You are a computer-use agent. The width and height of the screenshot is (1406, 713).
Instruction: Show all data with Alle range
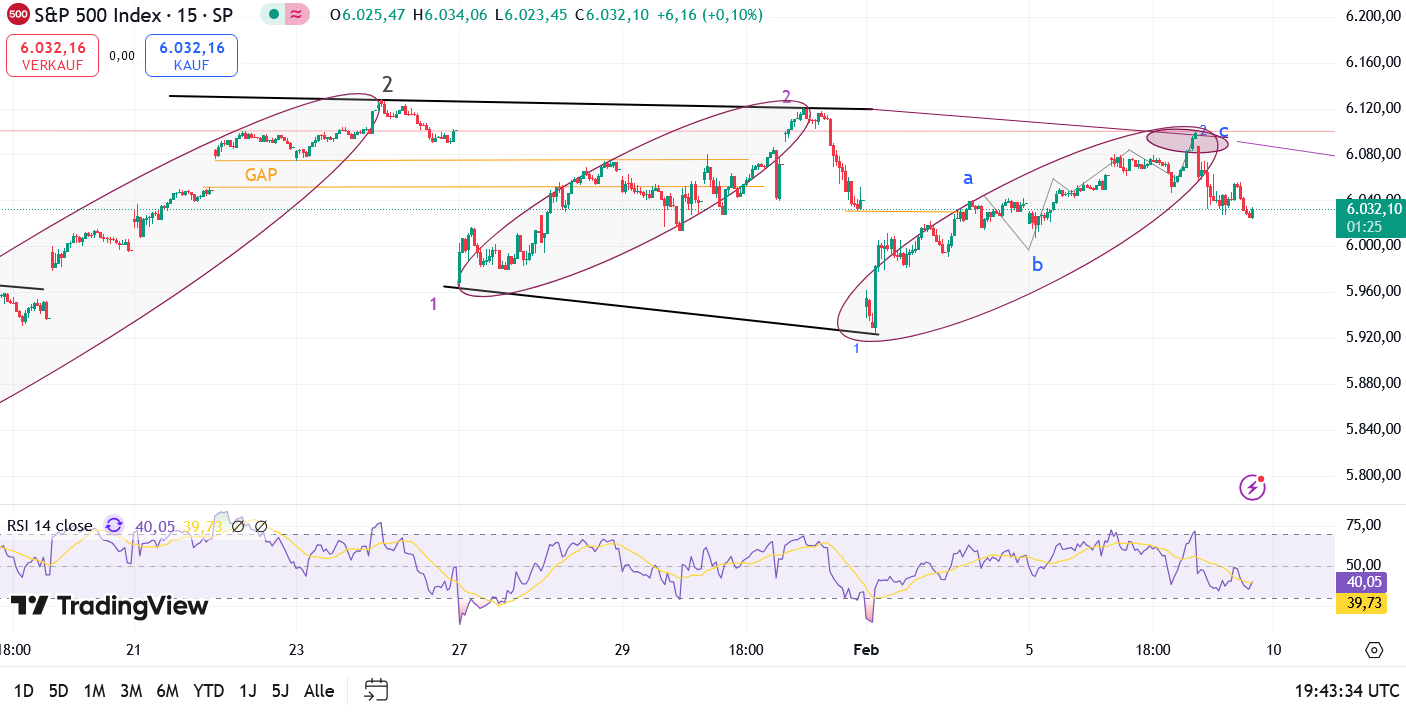[319, 690]
